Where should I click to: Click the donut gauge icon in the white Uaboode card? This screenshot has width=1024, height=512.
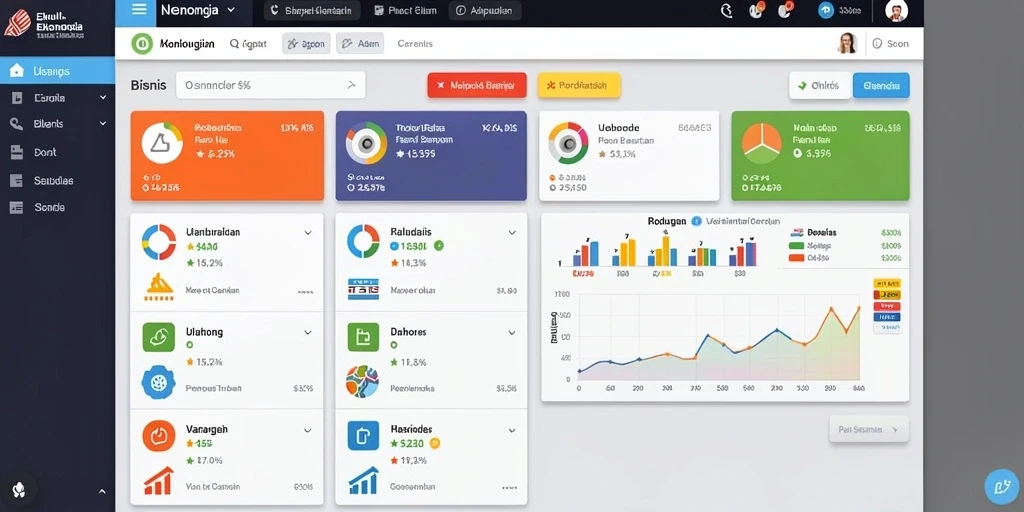(568, 143)
